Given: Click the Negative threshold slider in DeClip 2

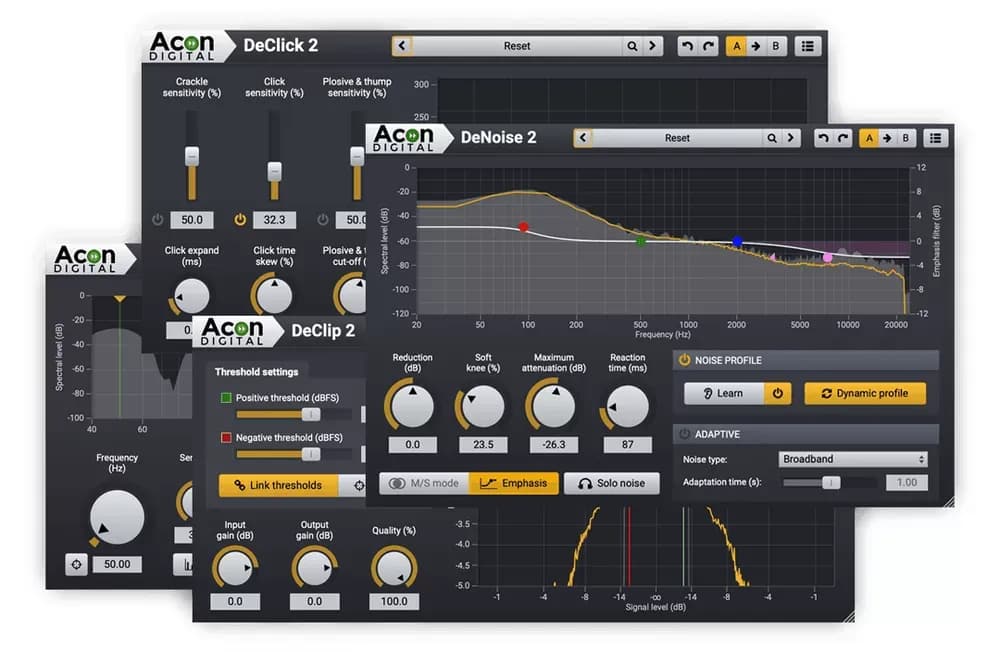Looking at the screenshot, I should [x=293, y=454].
